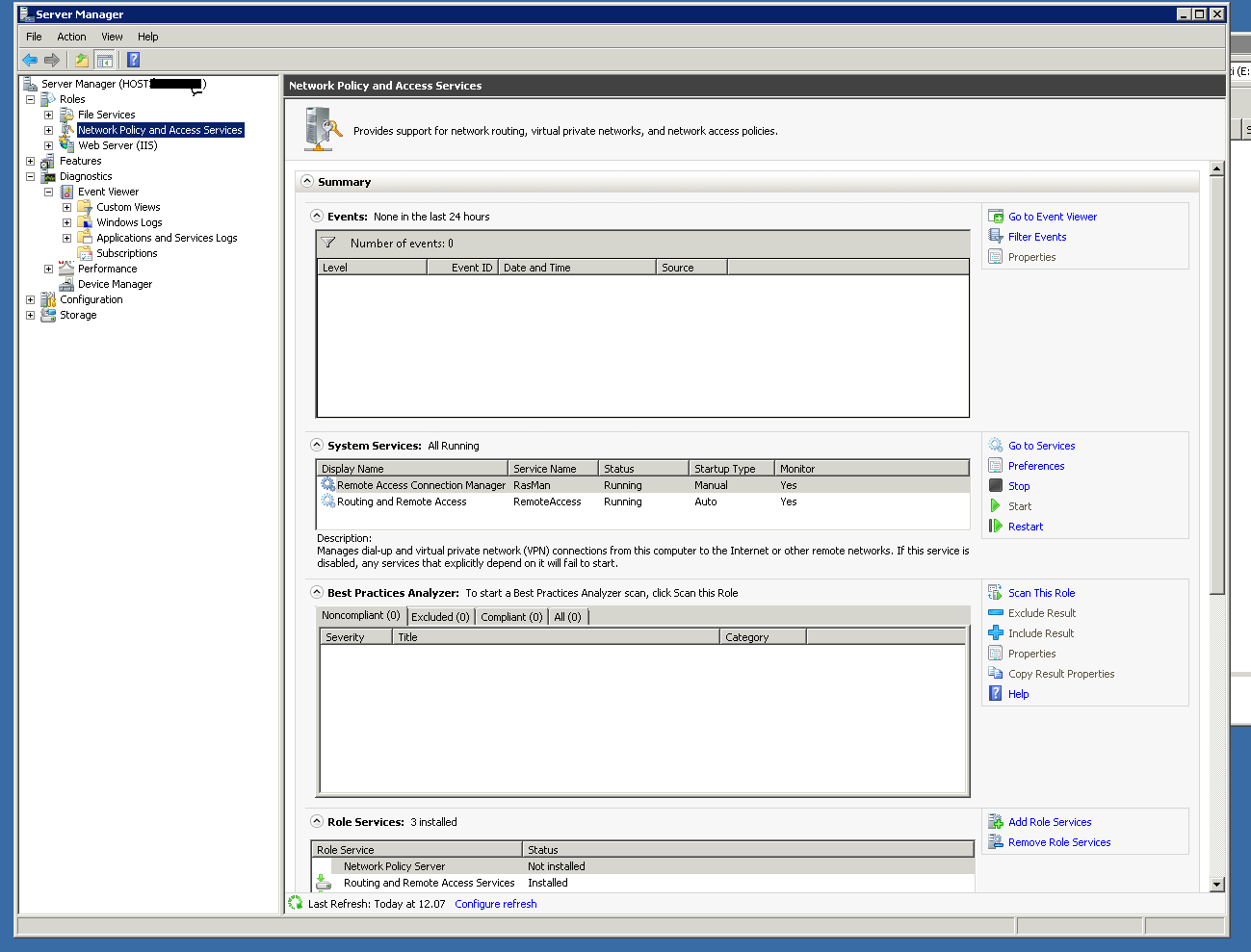
Task: Click the Up one level toolbar icon
Action: (x=82, y=60)
